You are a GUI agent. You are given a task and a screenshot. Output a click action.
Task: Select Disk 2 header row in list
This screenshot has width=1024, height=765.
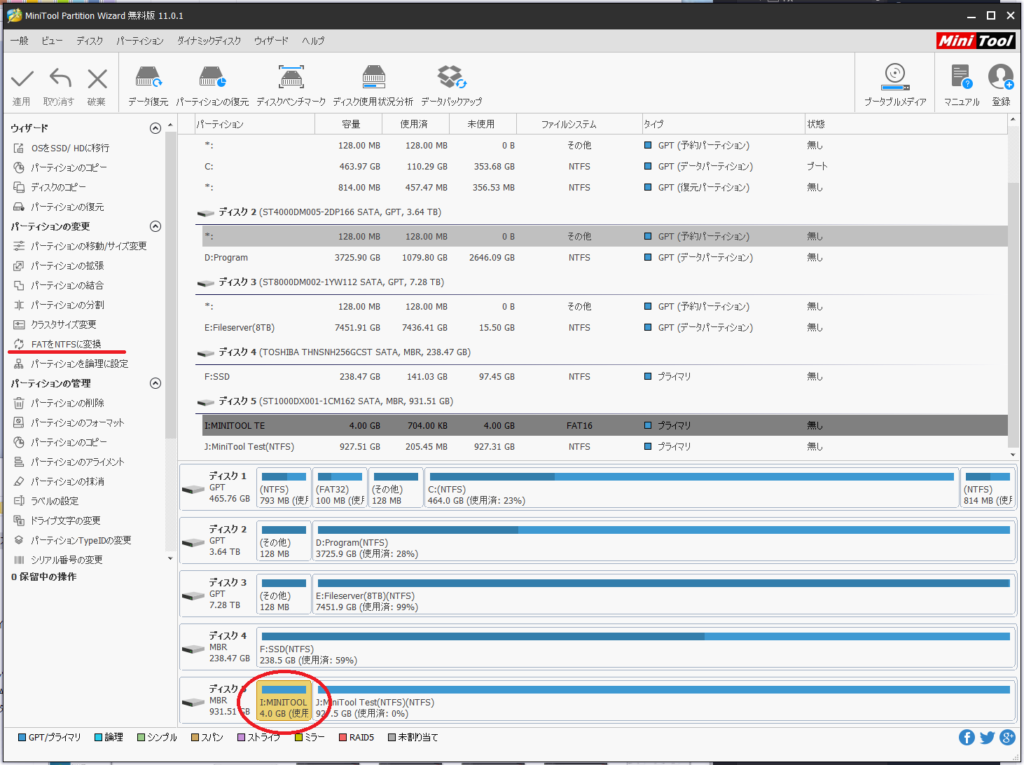601,212
